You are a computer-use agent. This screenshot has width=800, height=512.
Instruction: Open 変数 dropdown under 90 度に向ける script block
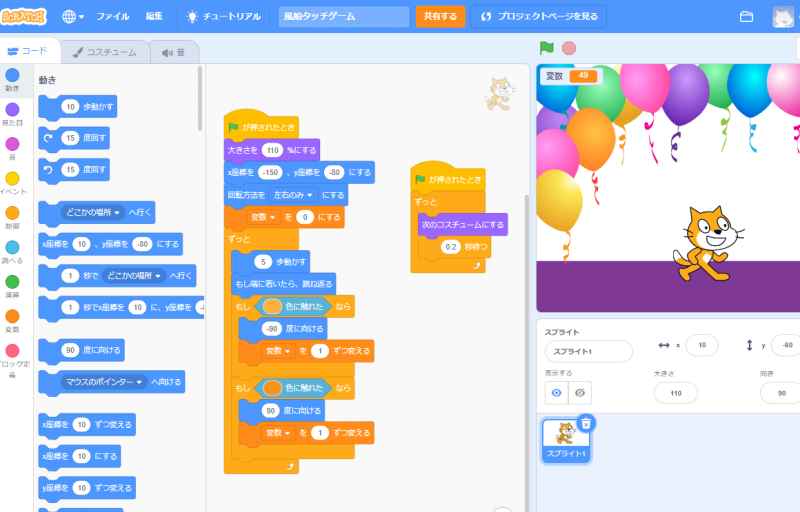(278, 433)
